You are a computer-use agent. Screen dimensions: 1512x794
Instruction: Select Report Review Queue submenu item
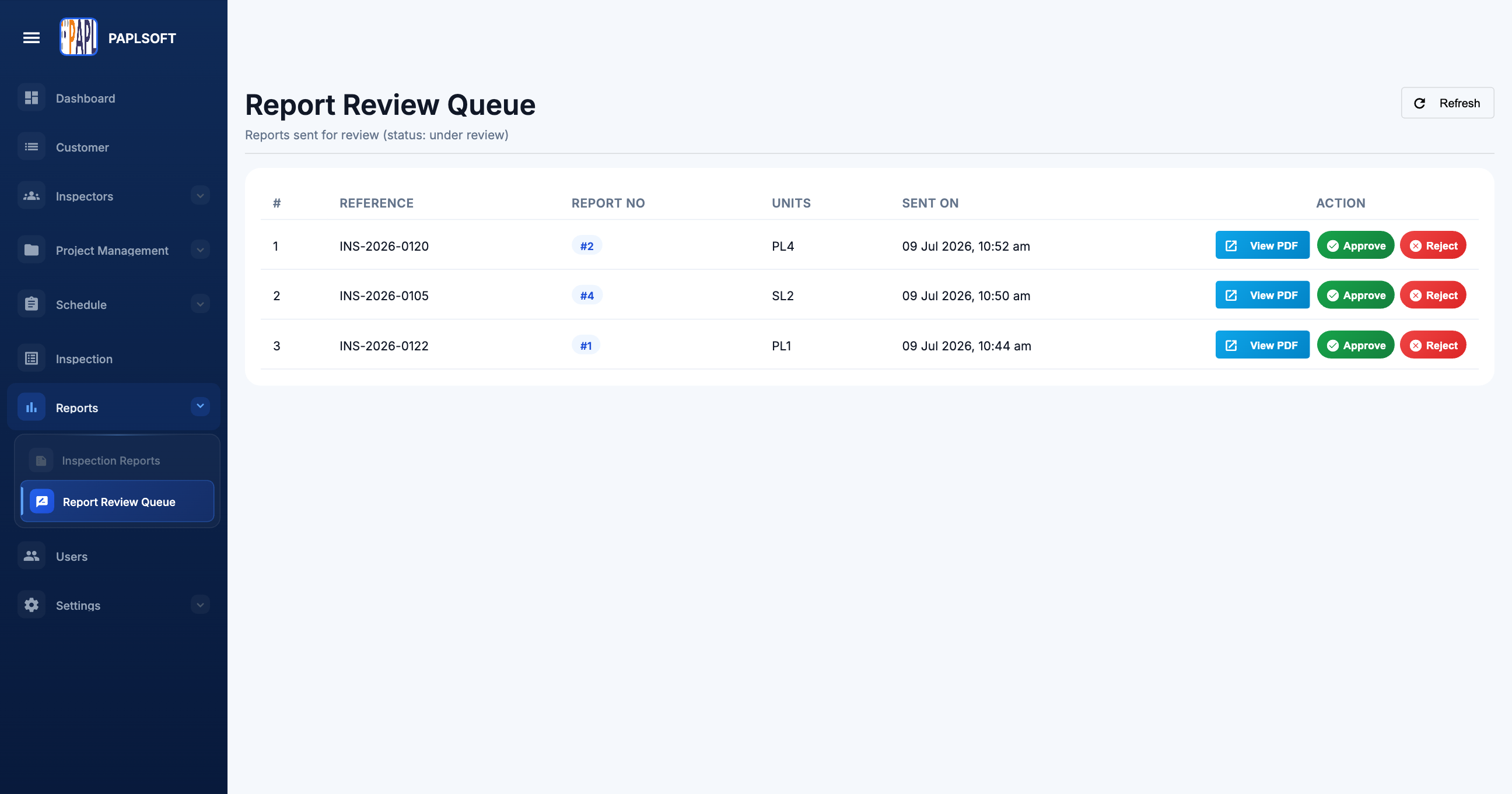(x=117, y=502)
